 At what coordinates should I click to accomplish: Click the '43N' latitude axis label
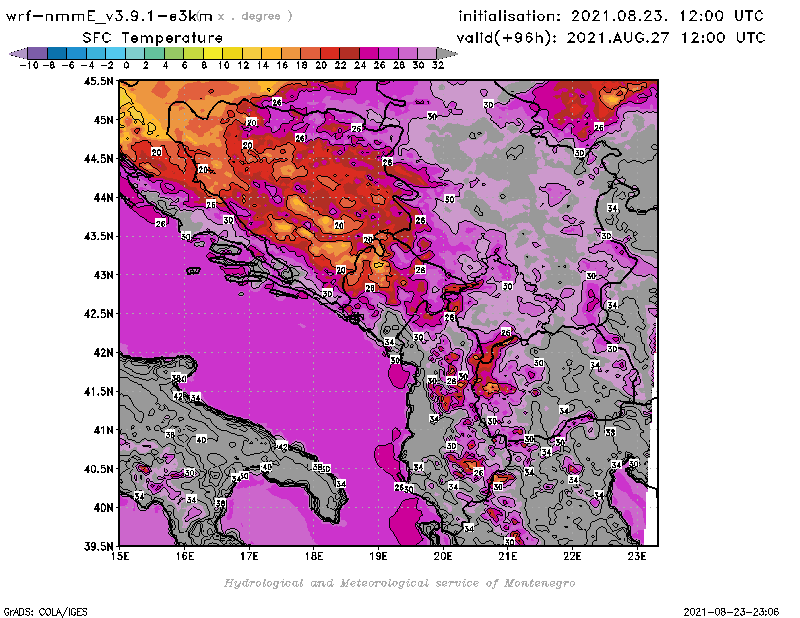point(103,275)
